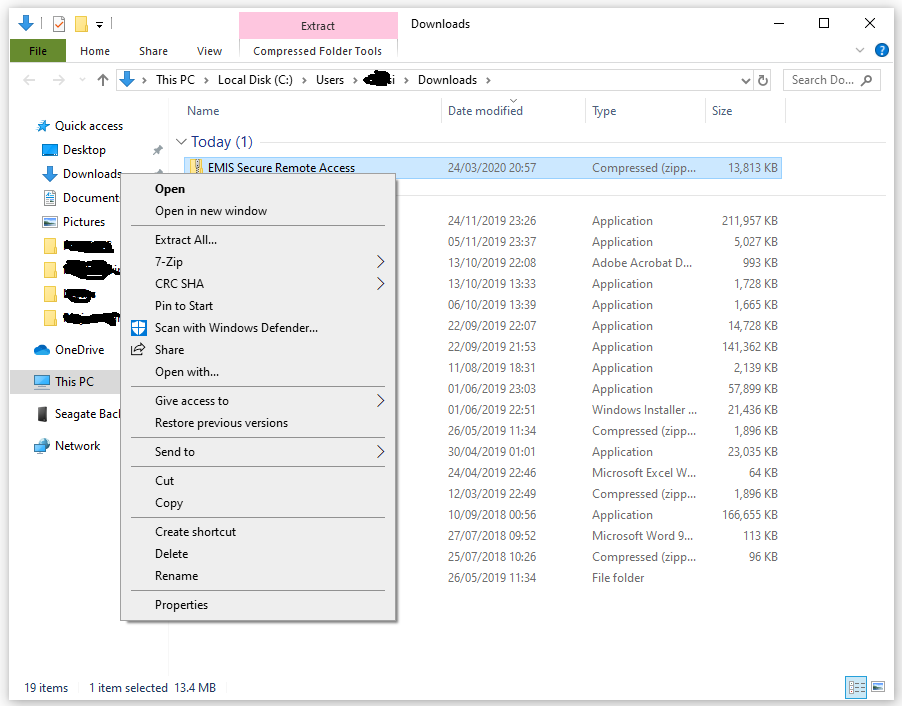902x706 pixels.
Task: Click the Help question mark icon
Action: [881, 50]
